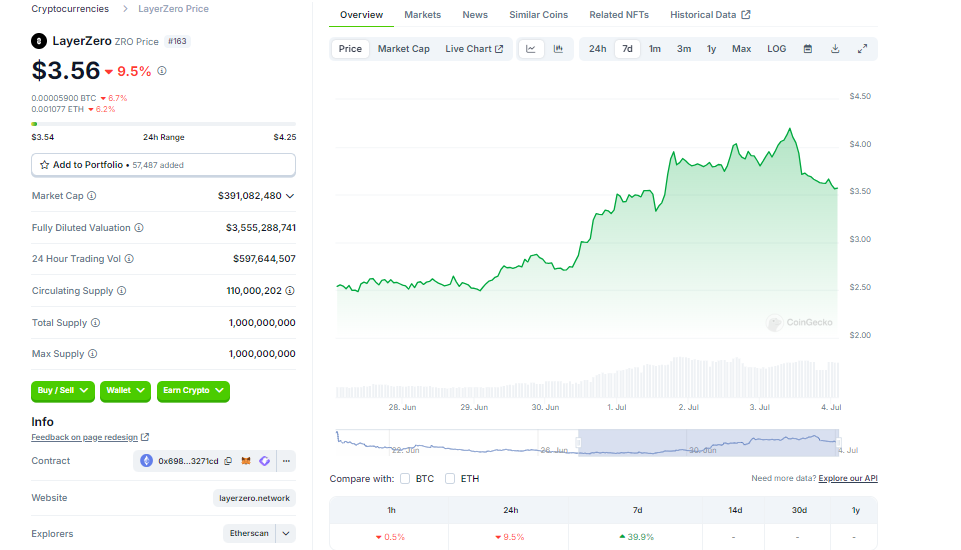This screenshot has height=550, width=961.
Task: Click external link icon beside Feedback link
Action: (145, 437)
